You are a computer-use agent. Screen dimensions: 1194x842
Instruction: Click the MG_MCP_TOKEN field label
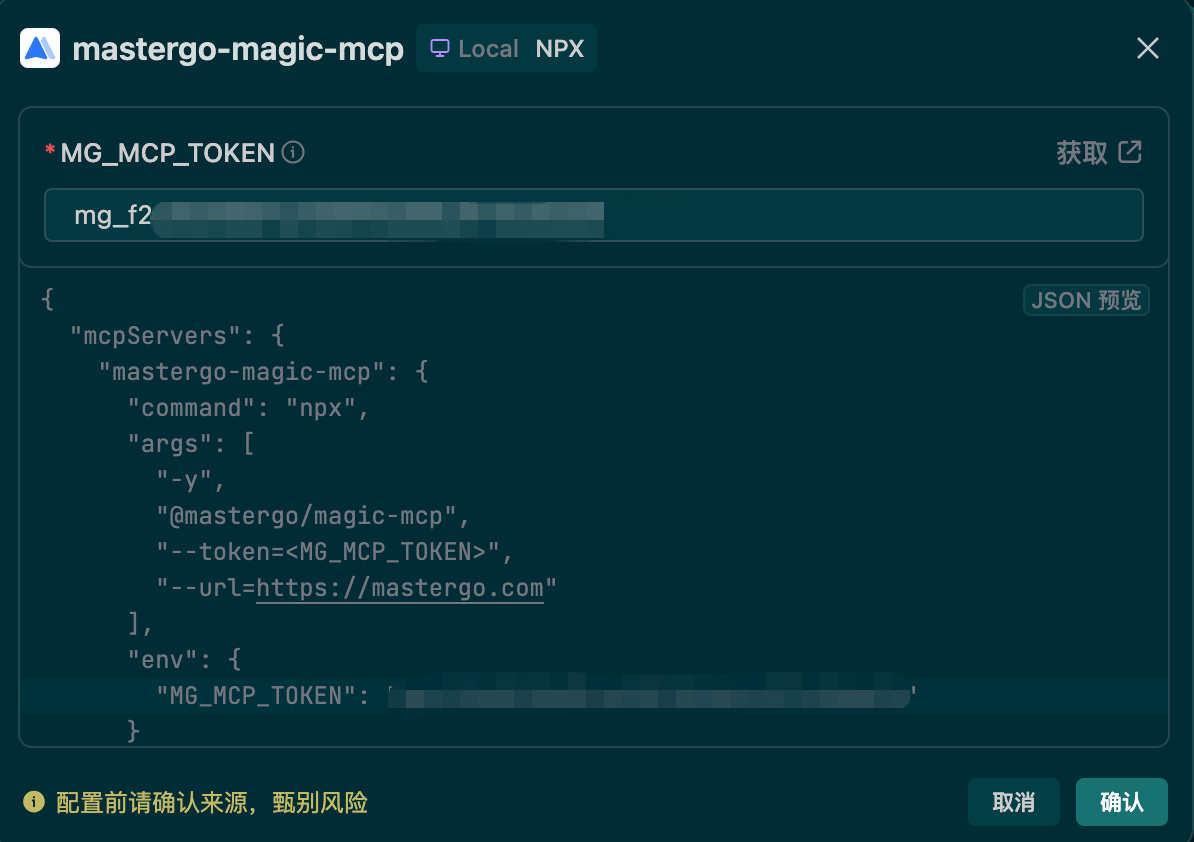[x=168, y=153]
